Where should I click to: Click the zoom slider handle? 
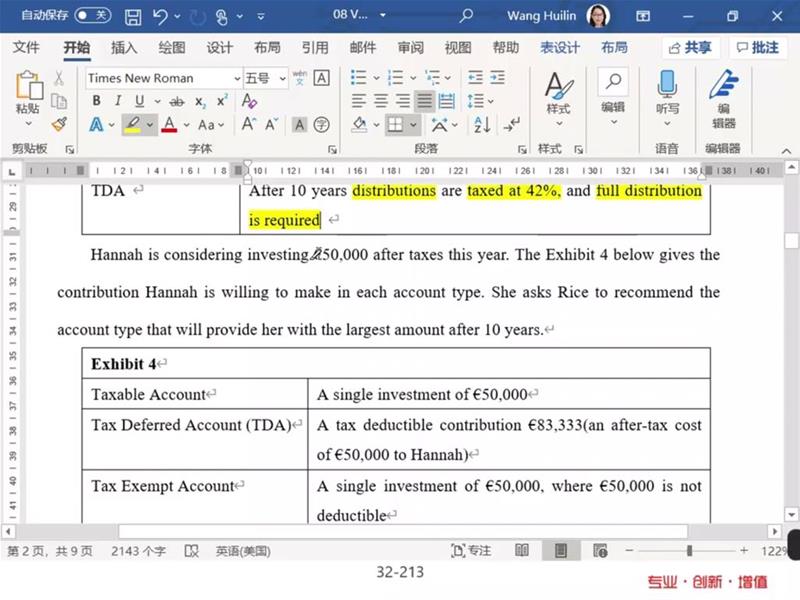tap(689, 551)
